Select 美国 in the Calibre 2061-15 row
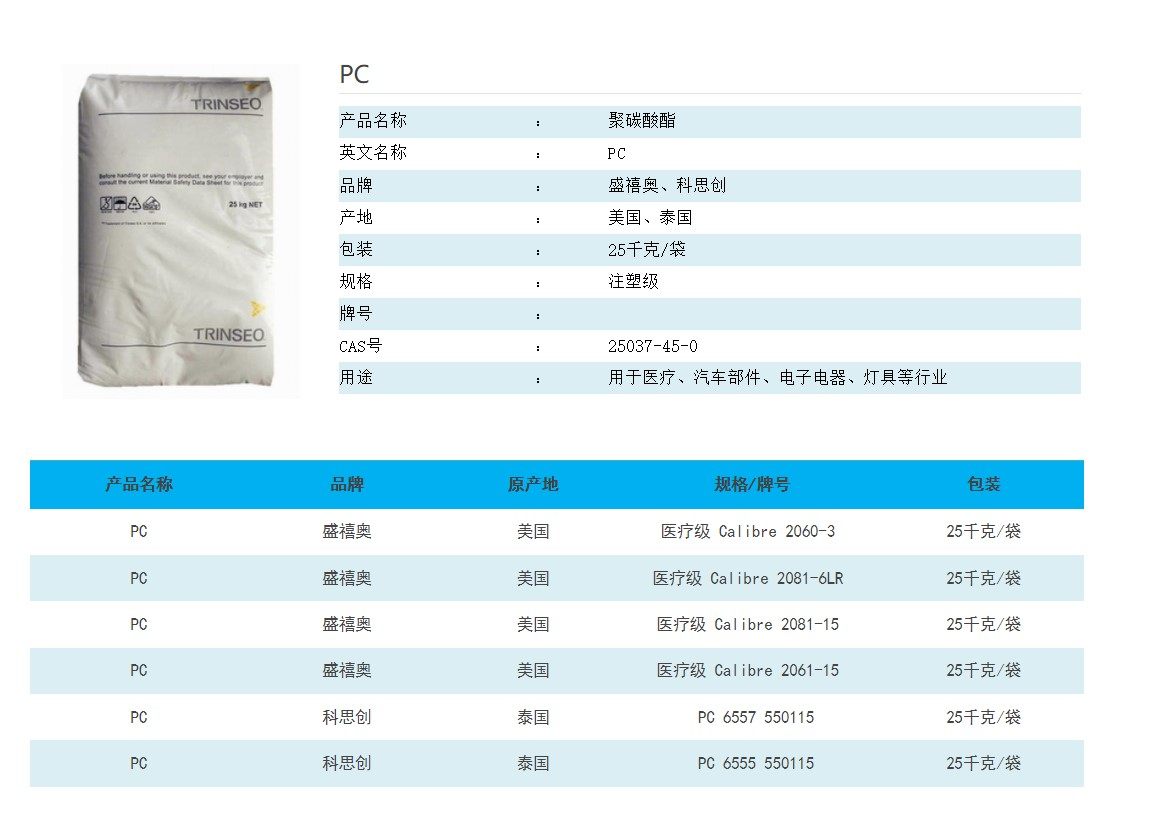Screen dimensions: 1156x832 tap(533, 671)
